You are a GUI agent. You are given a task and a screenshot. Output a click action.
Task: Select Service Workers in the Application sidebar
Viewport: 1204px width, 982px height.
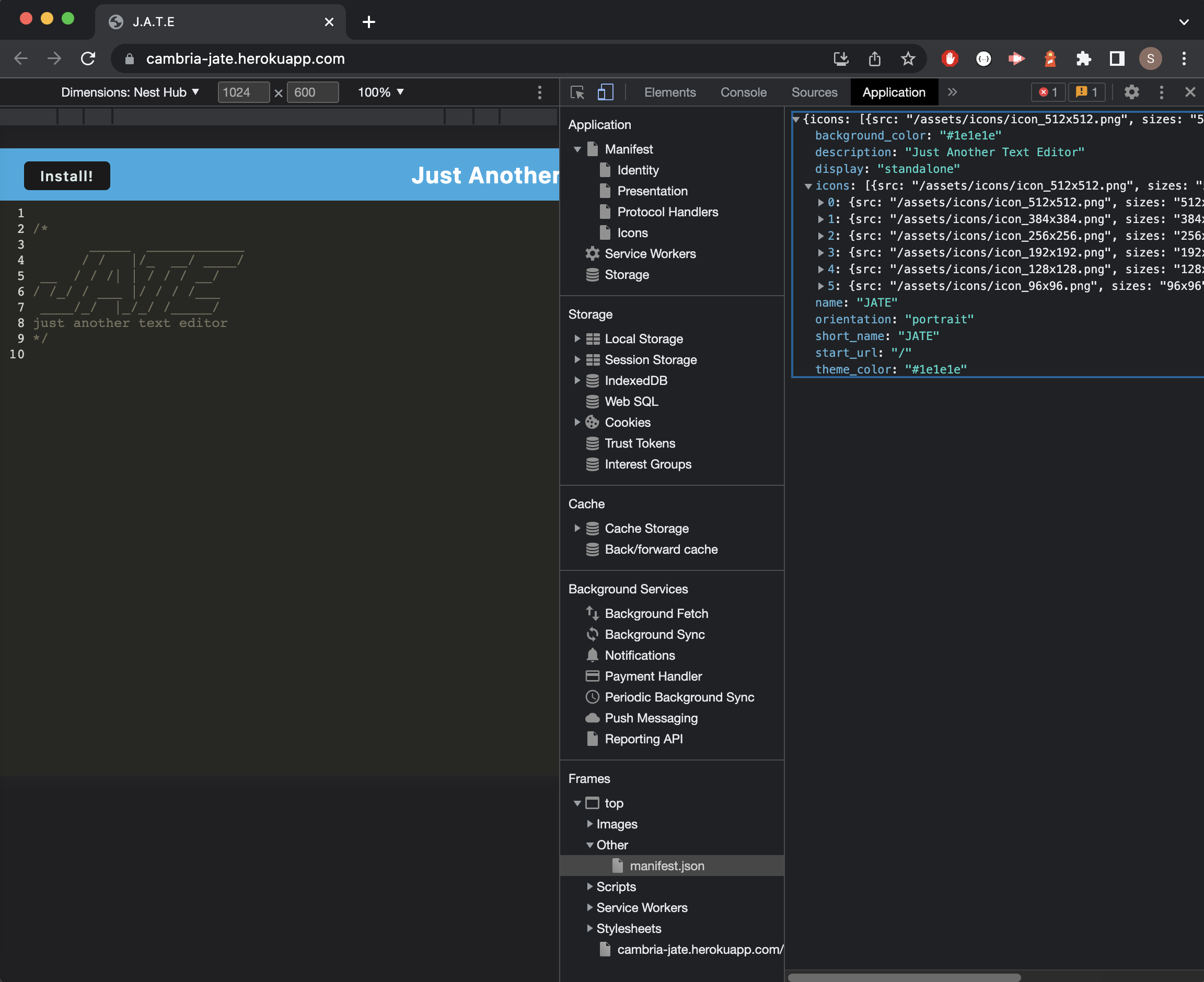(x=650, y=253)
